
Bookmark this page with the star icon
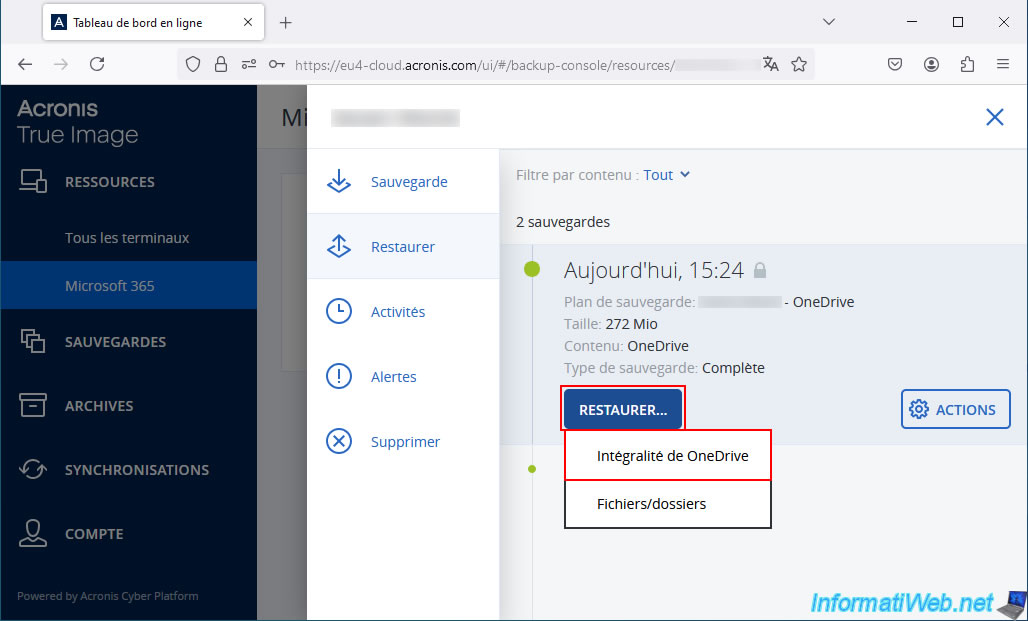point(799,64)
